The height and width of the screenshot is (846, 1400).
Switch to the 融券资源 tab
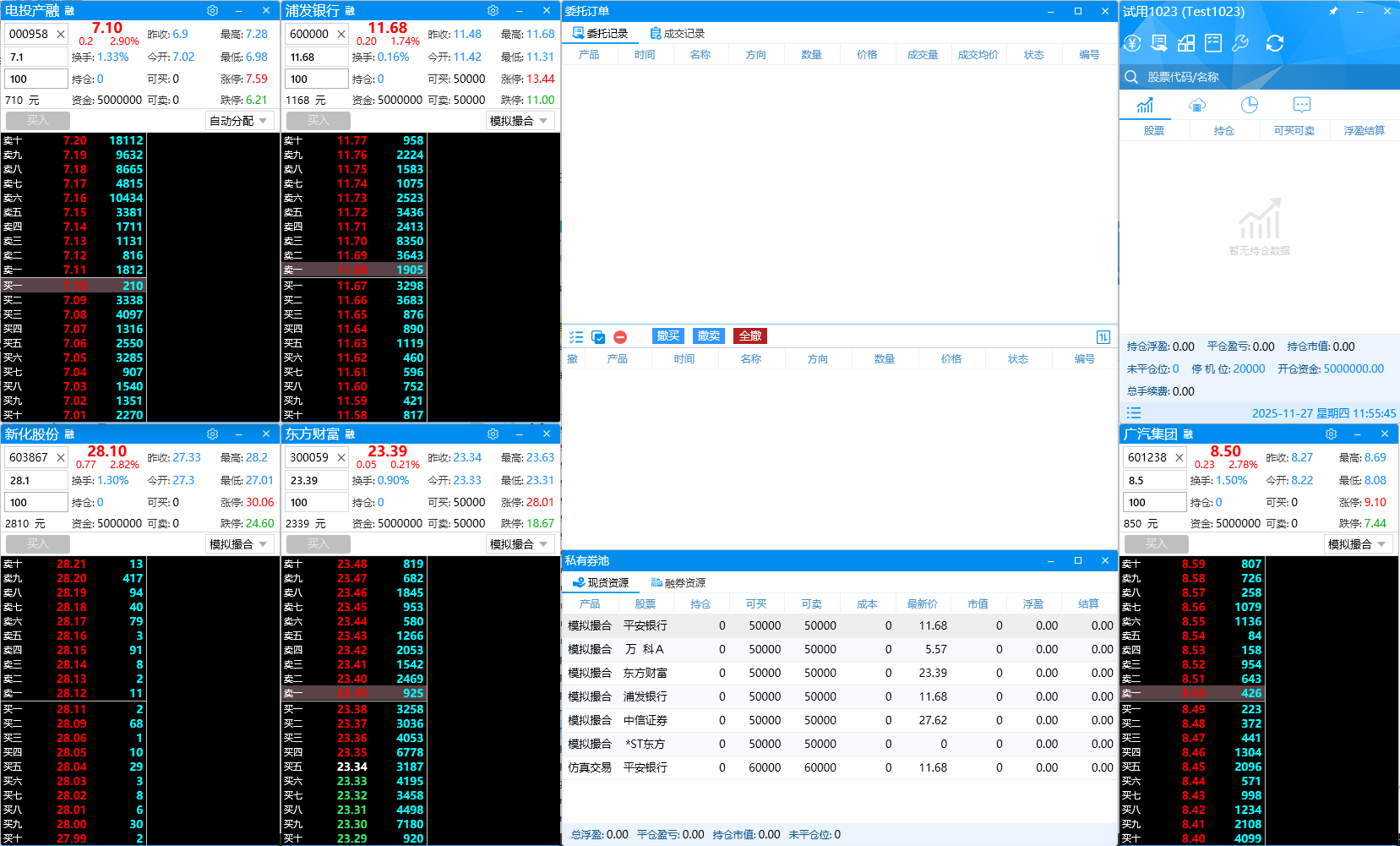678,583
